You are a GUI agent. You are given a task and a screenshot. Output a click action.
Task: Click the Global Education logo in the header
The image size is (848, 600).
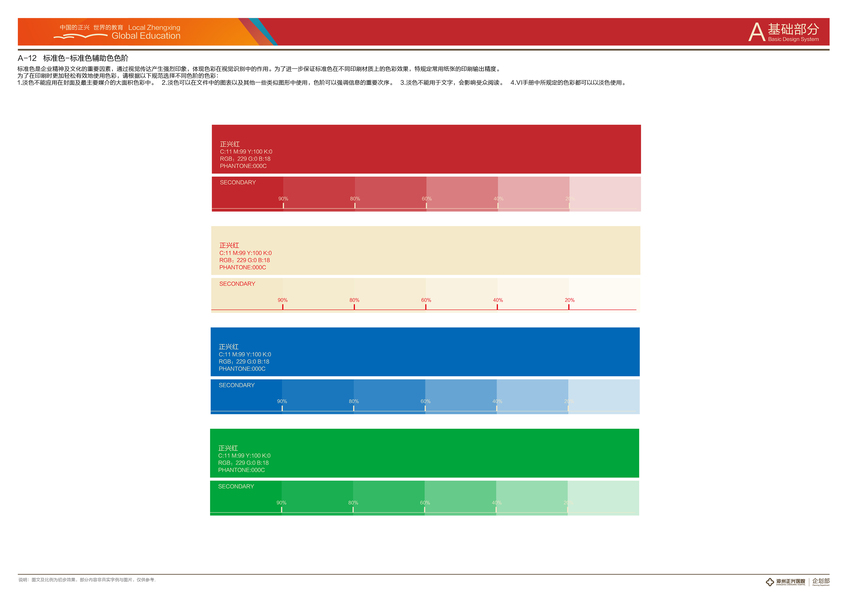118,32
